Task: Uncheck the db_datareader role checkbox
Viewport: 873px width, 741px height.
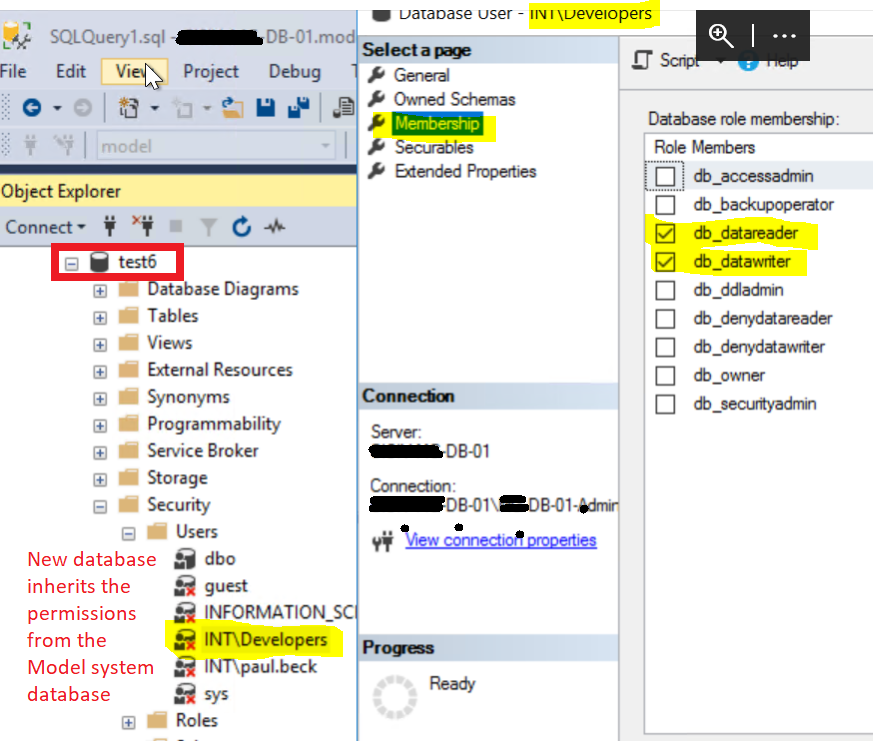Action: tap(665, 234)
